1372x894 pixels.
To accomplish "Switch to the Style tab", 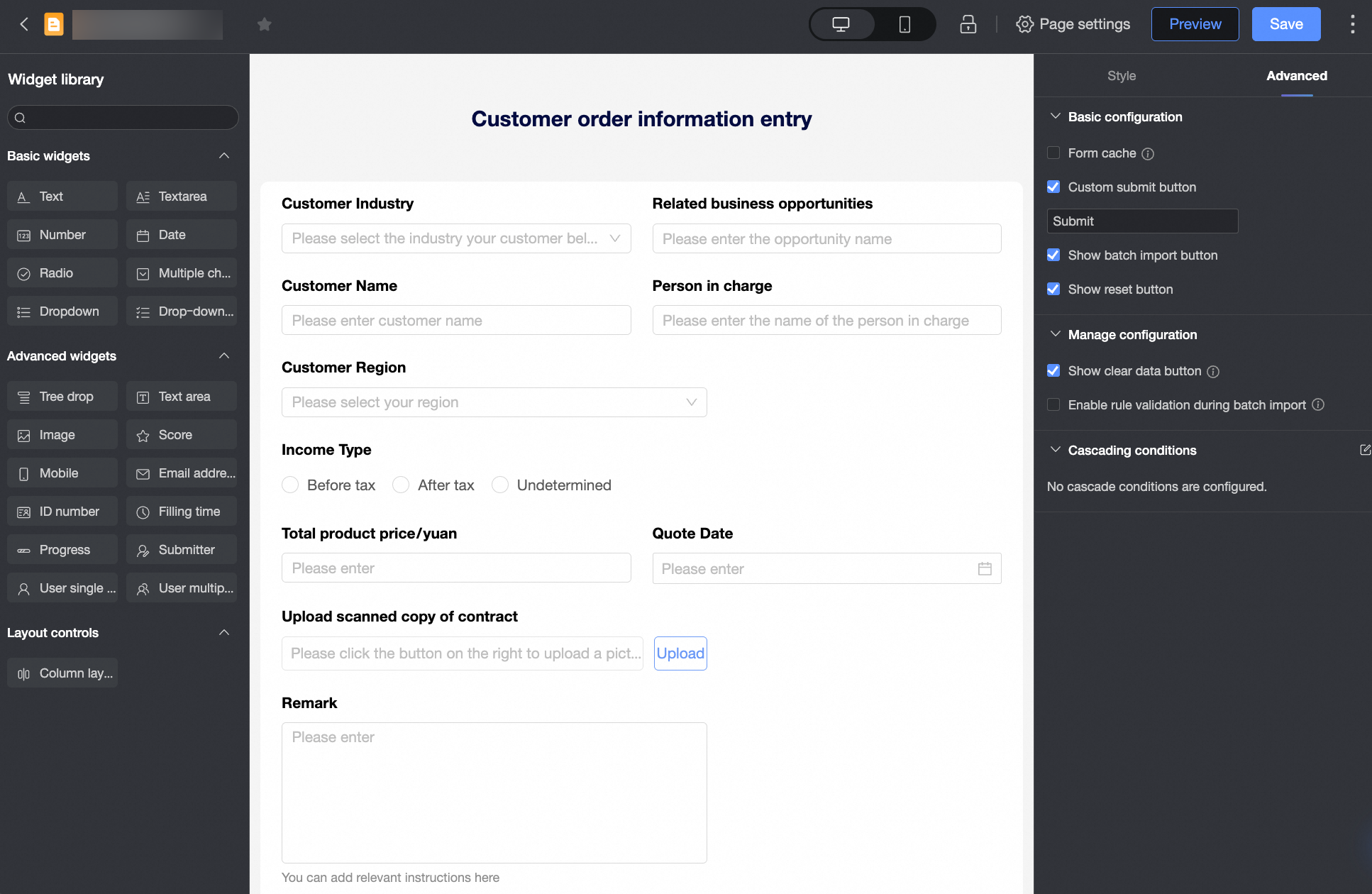I will click(1122, 76).
